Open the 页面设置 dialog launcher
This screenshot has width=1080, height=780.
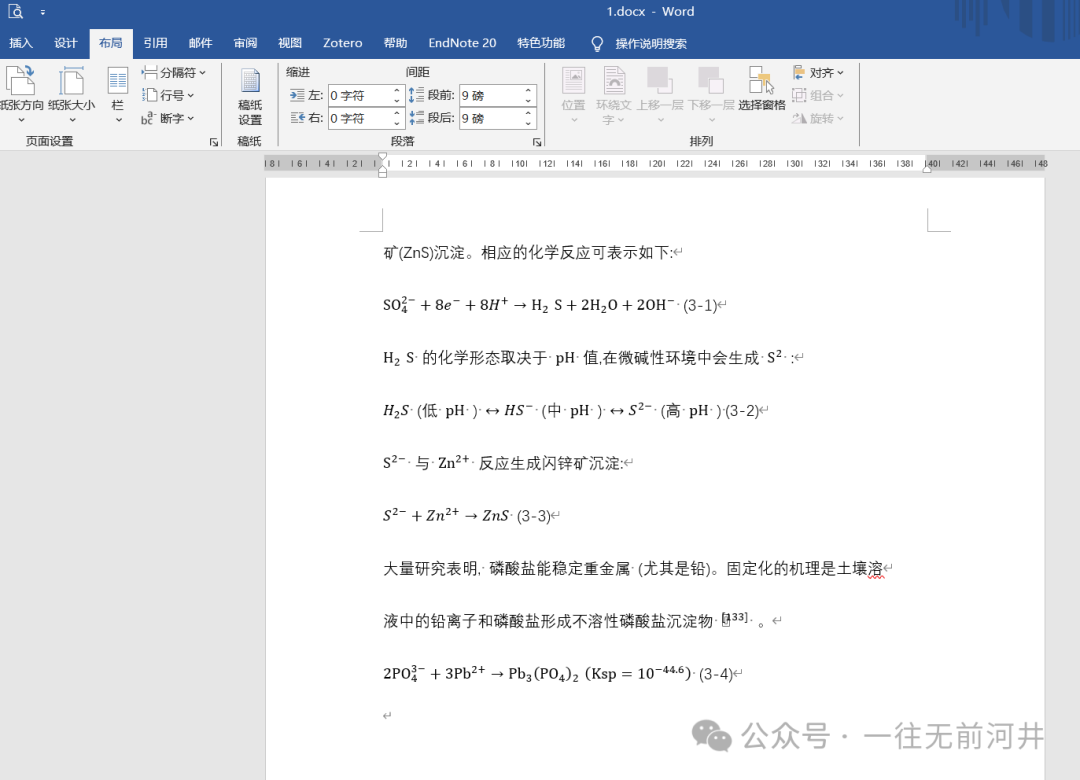click(x=214, y=143)
